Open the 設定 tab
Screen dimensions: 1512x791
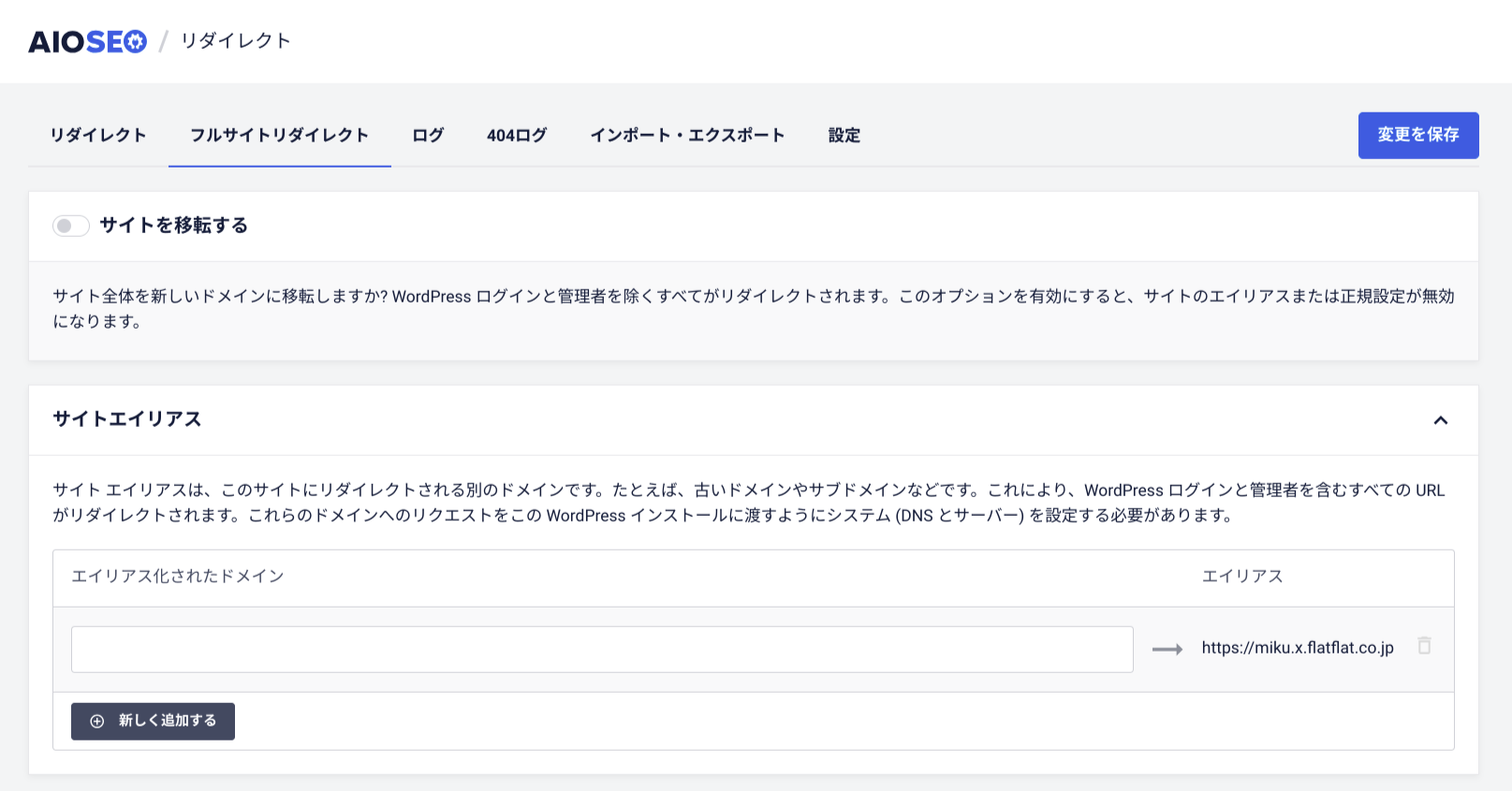click(x=844, y=136)
